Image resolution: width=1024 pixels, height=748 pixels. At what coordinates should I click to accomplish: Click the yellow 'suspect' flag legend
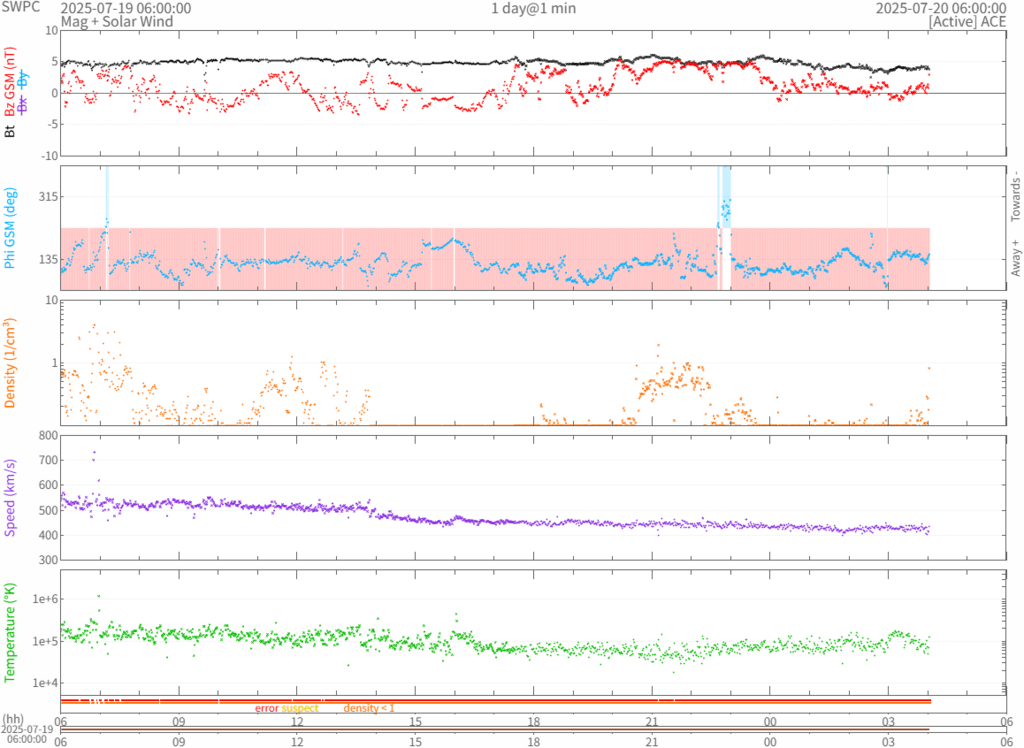(x=300, y=708)
